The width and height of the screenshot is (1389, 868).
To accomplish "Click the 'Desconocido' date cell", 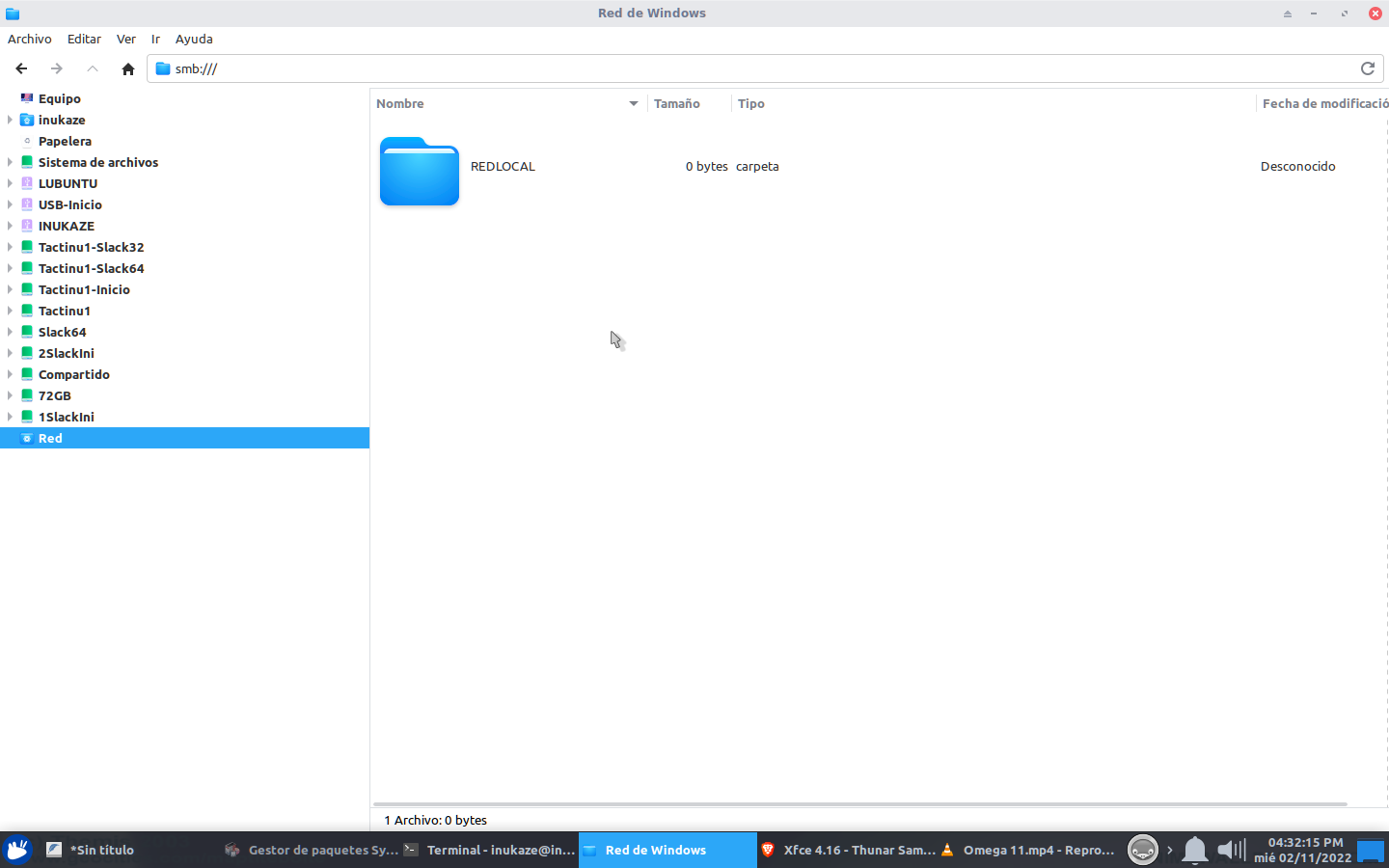I will pyautogui.click(x=1297, y=166).
